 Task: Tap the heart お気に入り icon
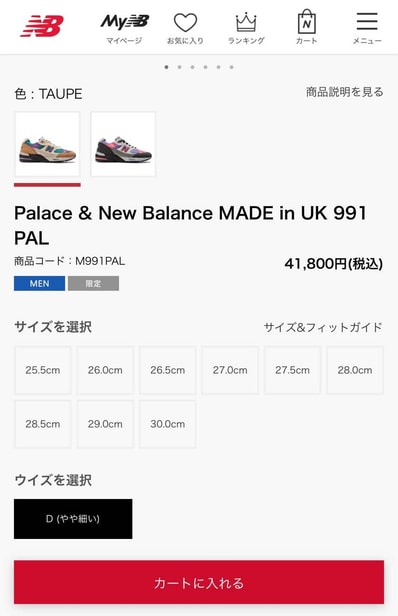click(185, 28)
